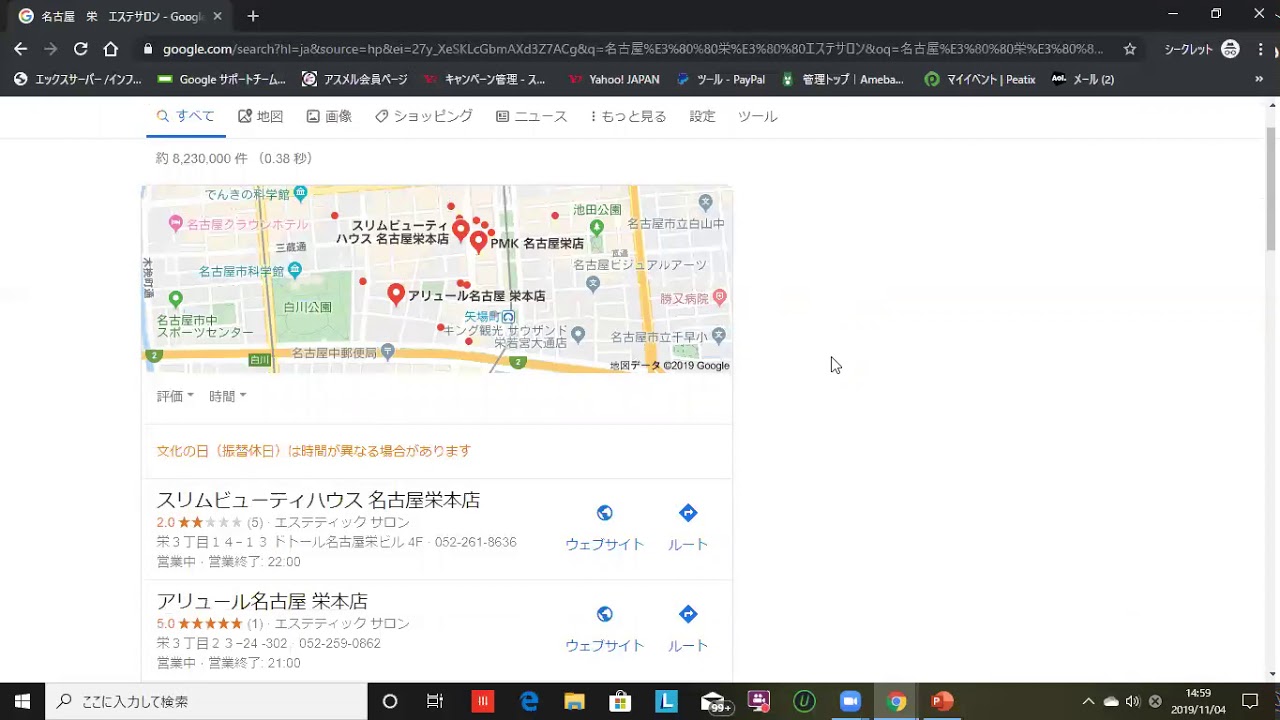Screen dimensions: 1280x720
Task: Open the 時間 filter dropdown
Action: click(x=227, y=396)
